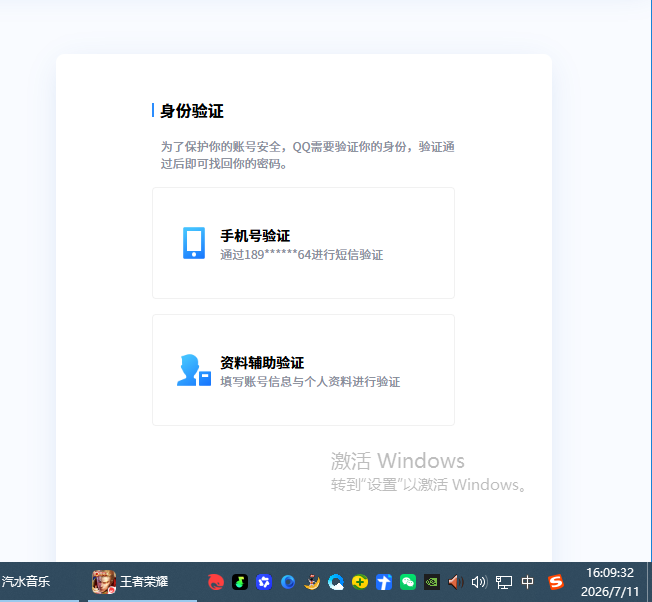The height and width of the screenshot is (602, 652).
Task: Click the blue swirl browser tray icon
Action: (x=288, y=582)
